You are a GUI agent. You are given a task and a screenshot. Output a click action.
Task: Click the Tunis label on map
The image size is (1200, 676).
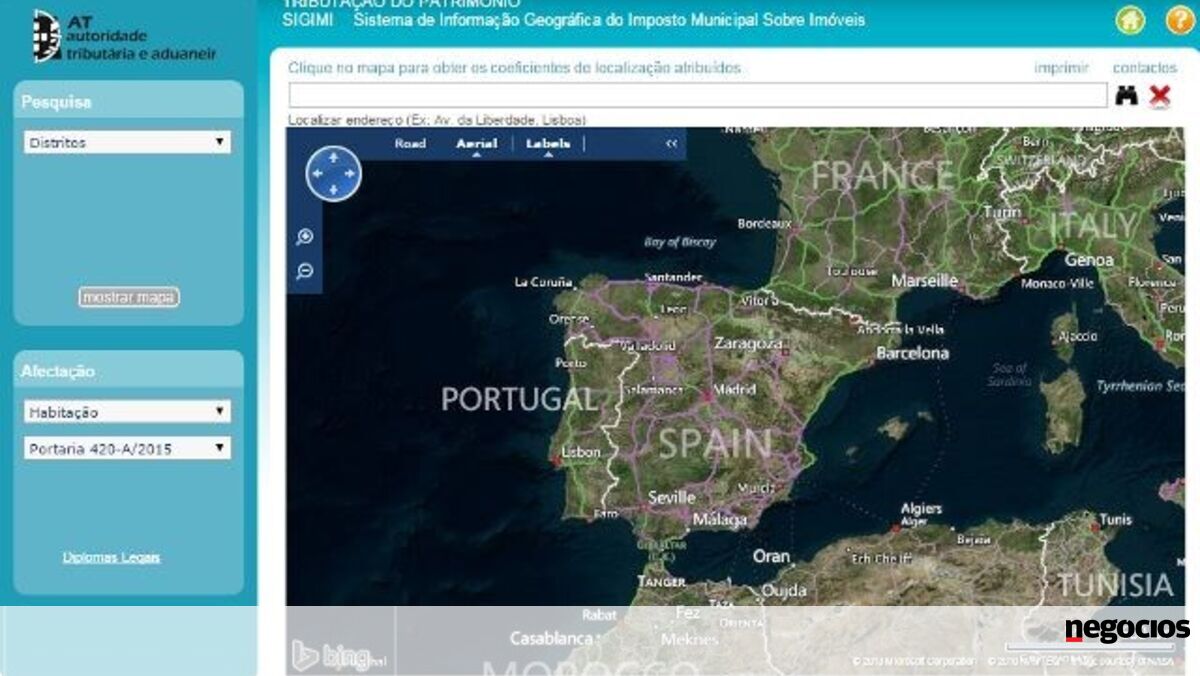click(x=1116, y=520)
